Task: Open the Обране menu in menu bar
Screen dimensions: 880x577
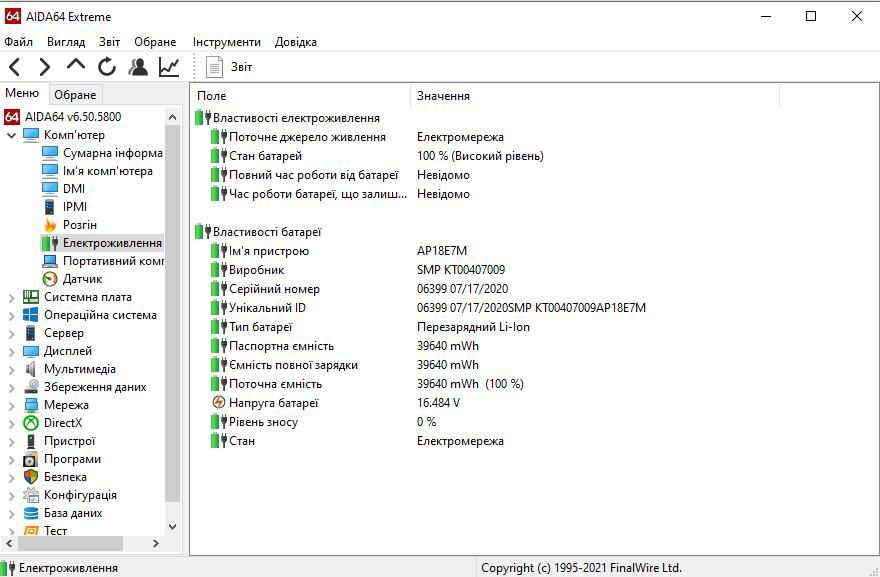Action: (x=155, y=42)
